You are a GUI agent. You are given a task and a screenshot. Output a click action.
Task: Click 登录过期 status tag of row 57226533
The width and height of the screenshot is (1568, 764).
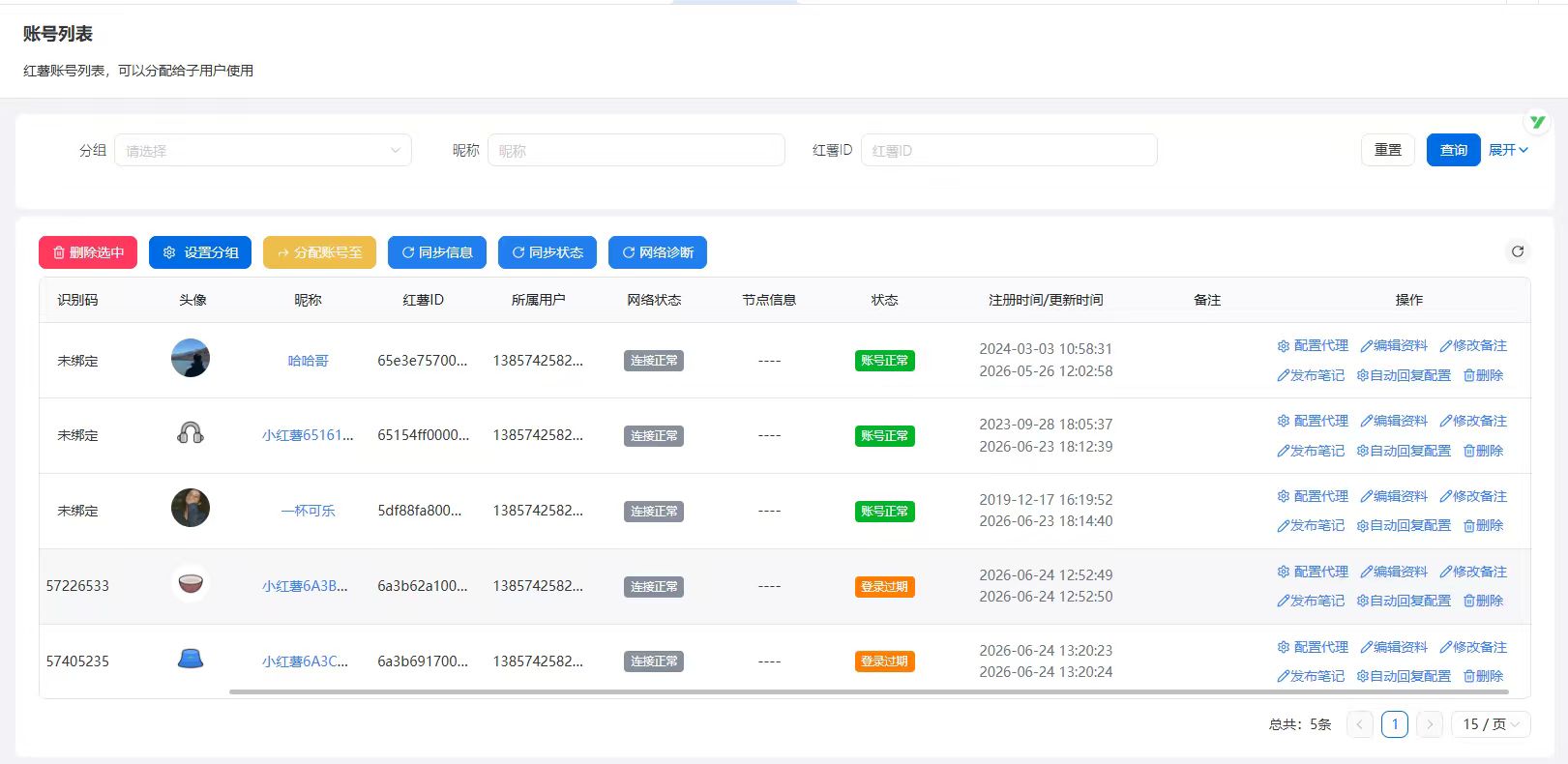point(884,587)
